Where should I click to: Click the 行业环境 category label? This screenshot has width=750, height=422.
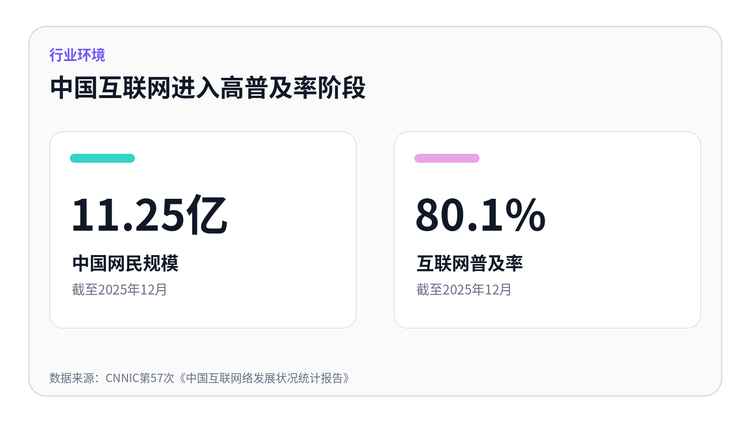click(x=77, y=55)
